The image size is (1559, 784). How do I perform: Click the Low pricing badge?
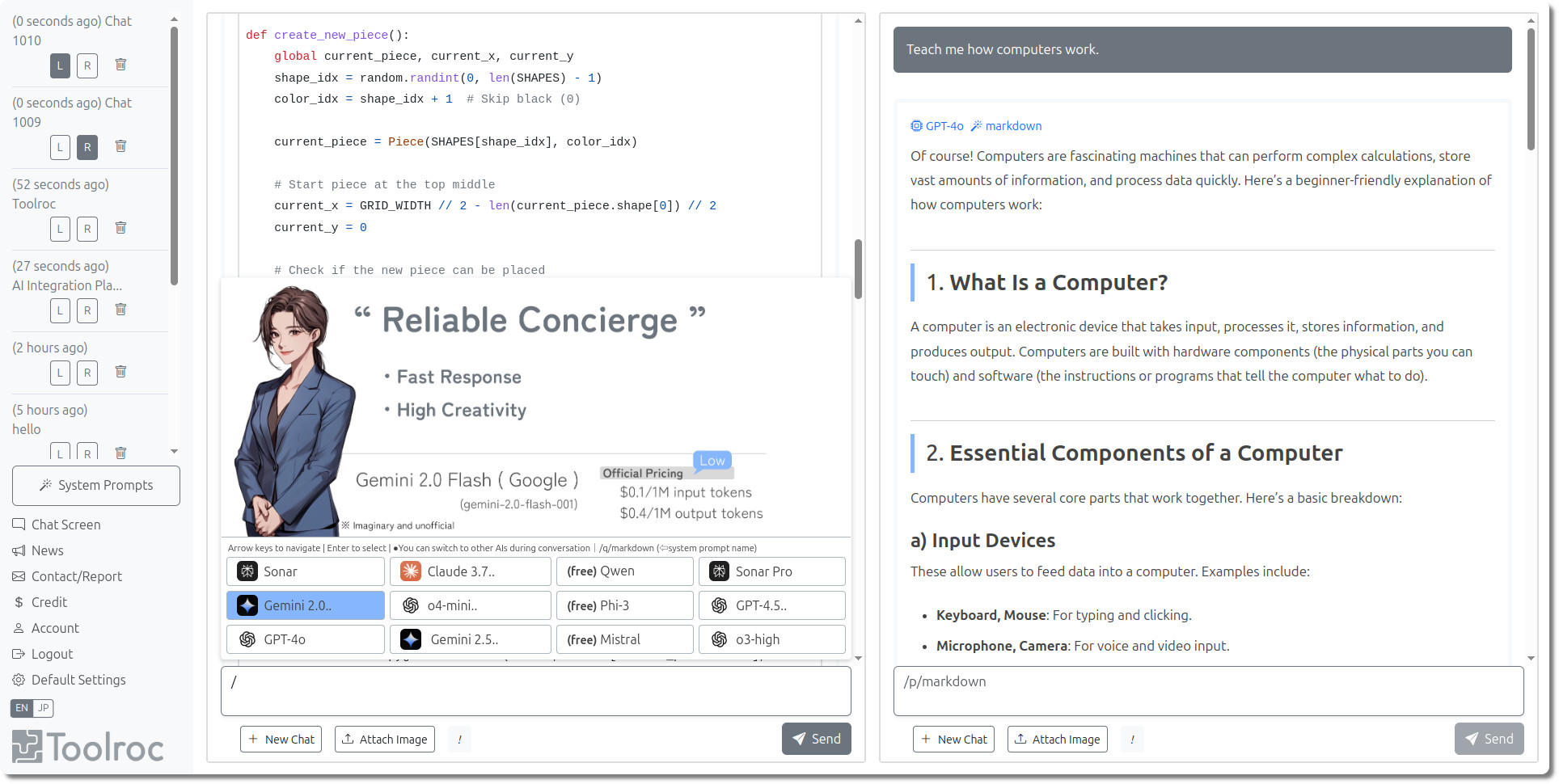[x=712, y=461]
